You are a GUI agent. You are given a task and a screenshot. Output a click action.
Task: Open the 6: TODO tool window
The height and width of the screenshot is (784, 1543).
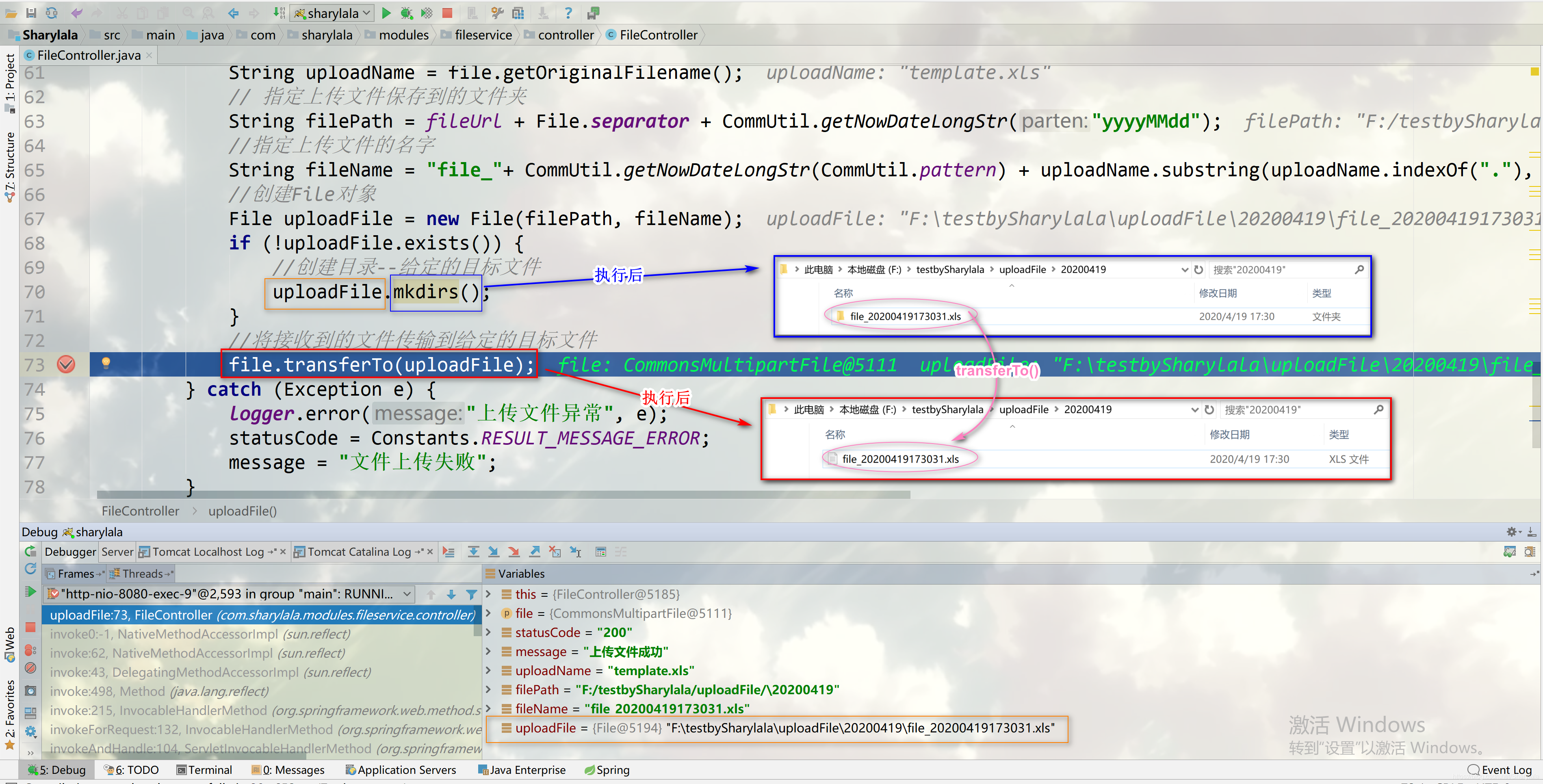131,770
